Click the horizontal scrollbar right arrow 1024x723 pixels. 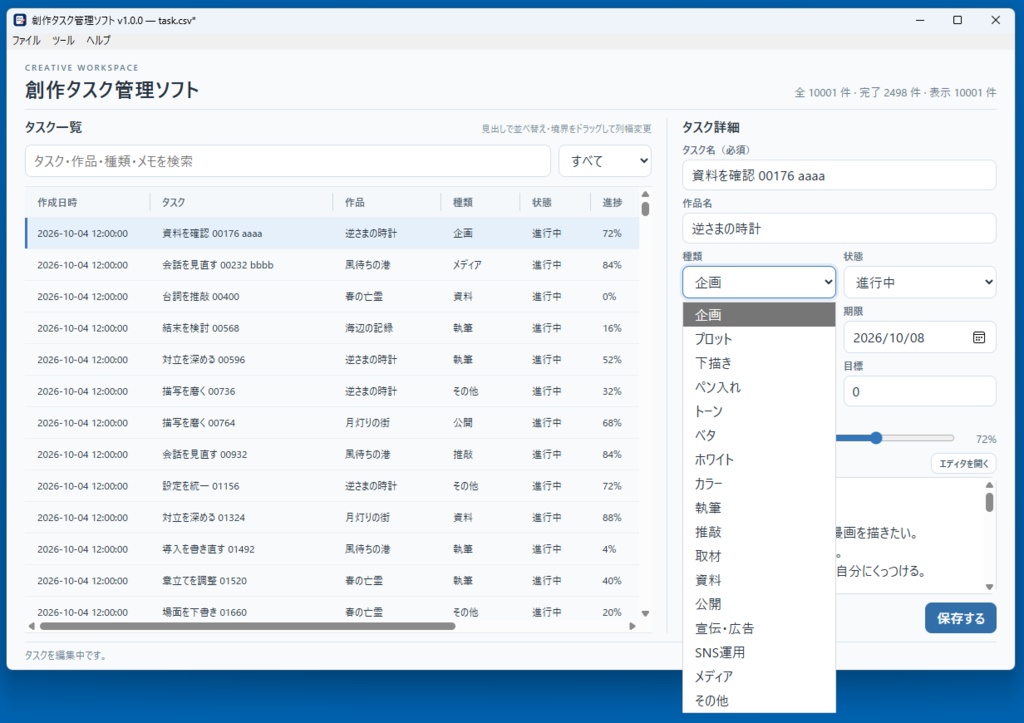pos(632,626)
